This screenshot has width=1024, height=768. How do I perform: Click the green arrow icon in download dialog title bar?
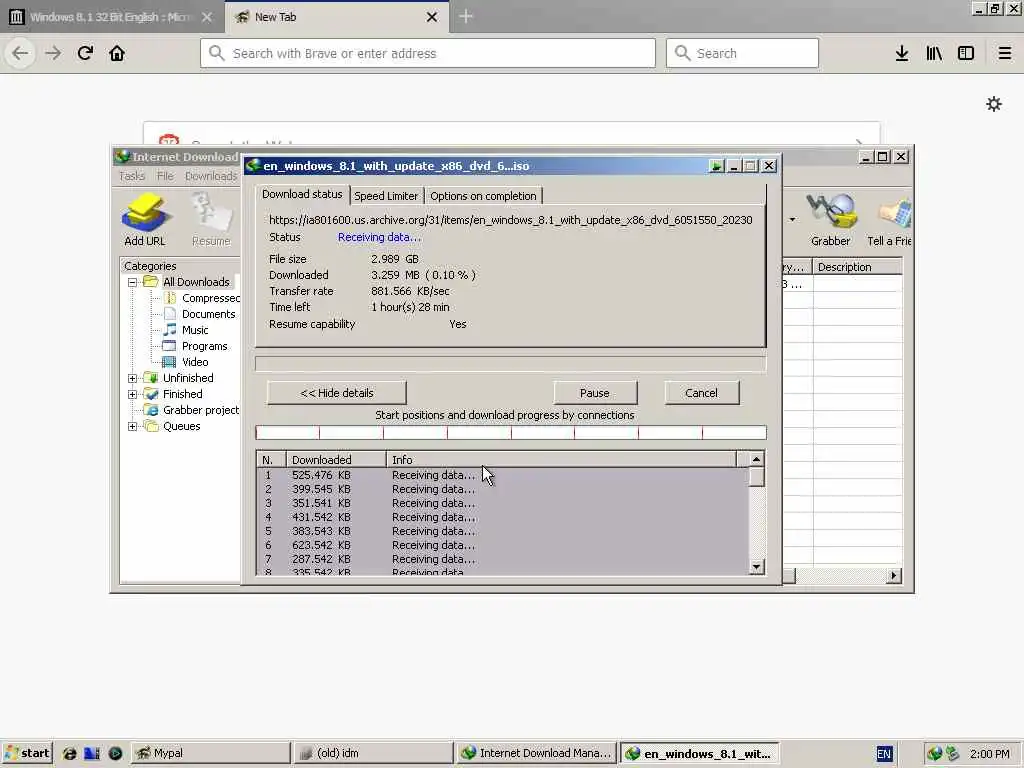point(716,166)
